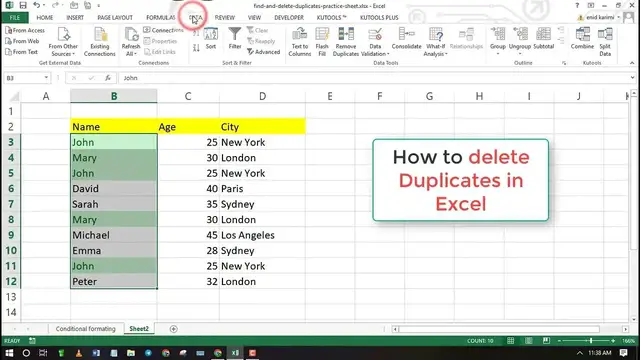
Task: Collapse the ribbon
Action: click(632, 63)
